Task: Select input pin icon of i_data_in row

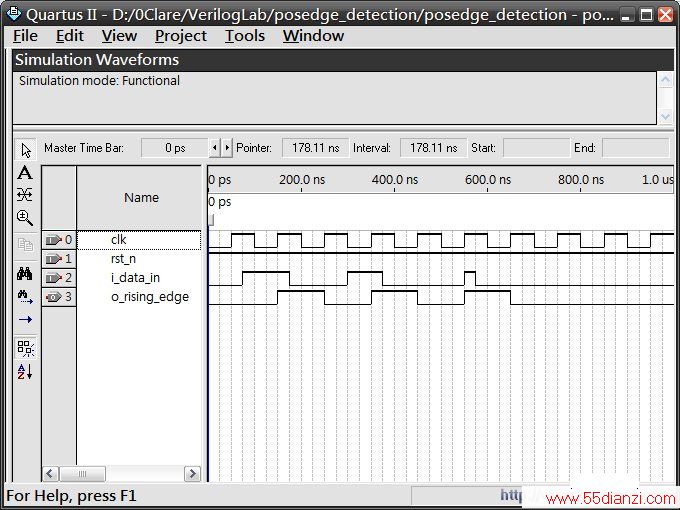Action: [x=54, y=278]
